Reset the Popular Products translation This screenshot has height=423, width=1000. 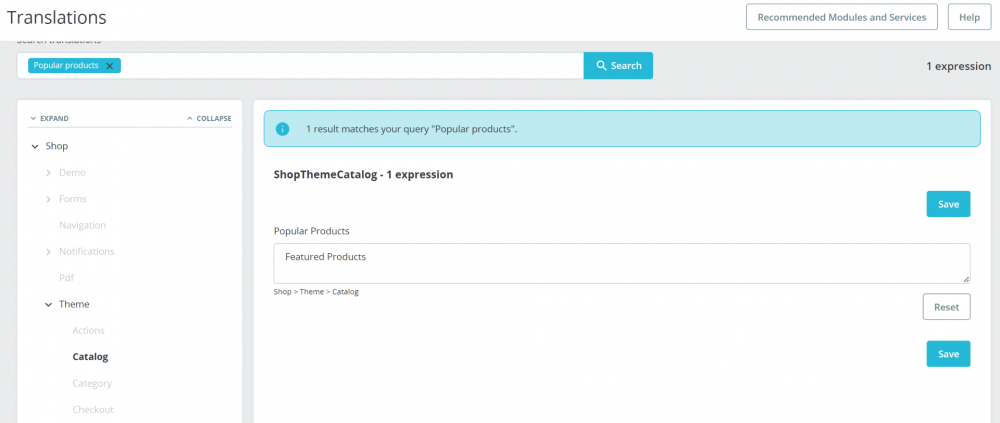tap(946, 307)
